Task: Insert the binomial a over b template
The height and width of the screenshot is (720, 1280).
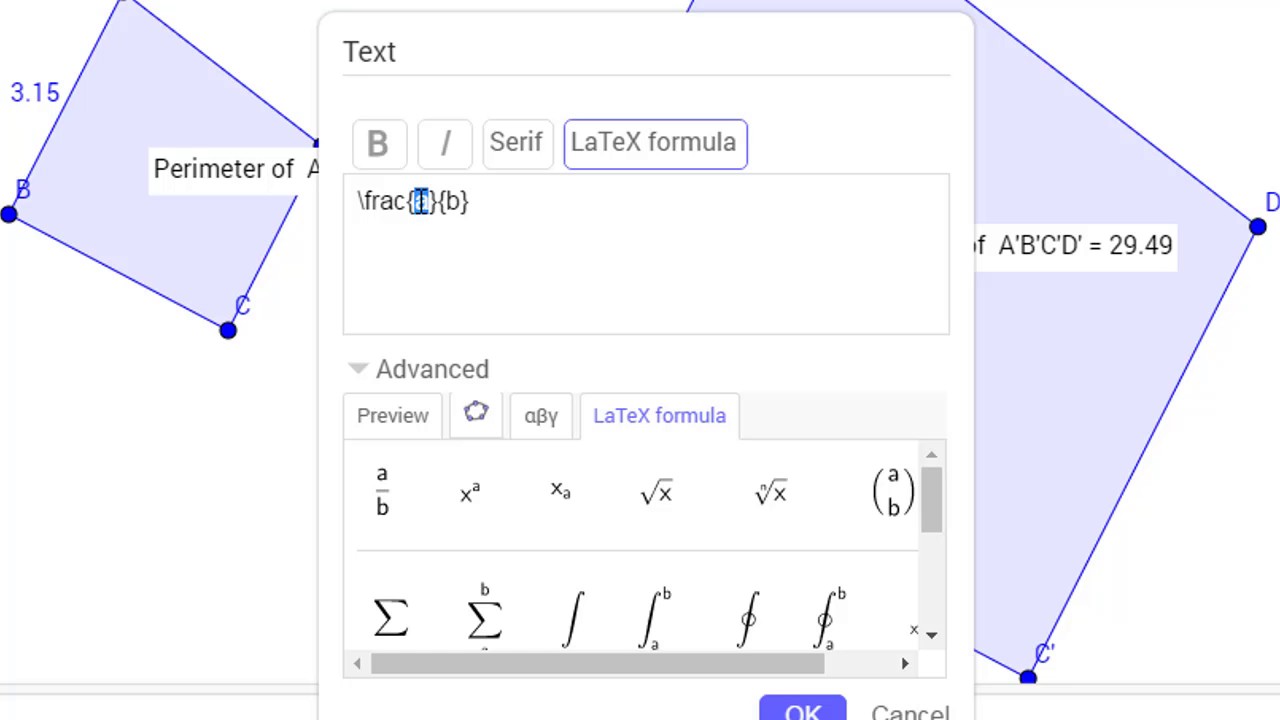Action: tap(892, 492)
